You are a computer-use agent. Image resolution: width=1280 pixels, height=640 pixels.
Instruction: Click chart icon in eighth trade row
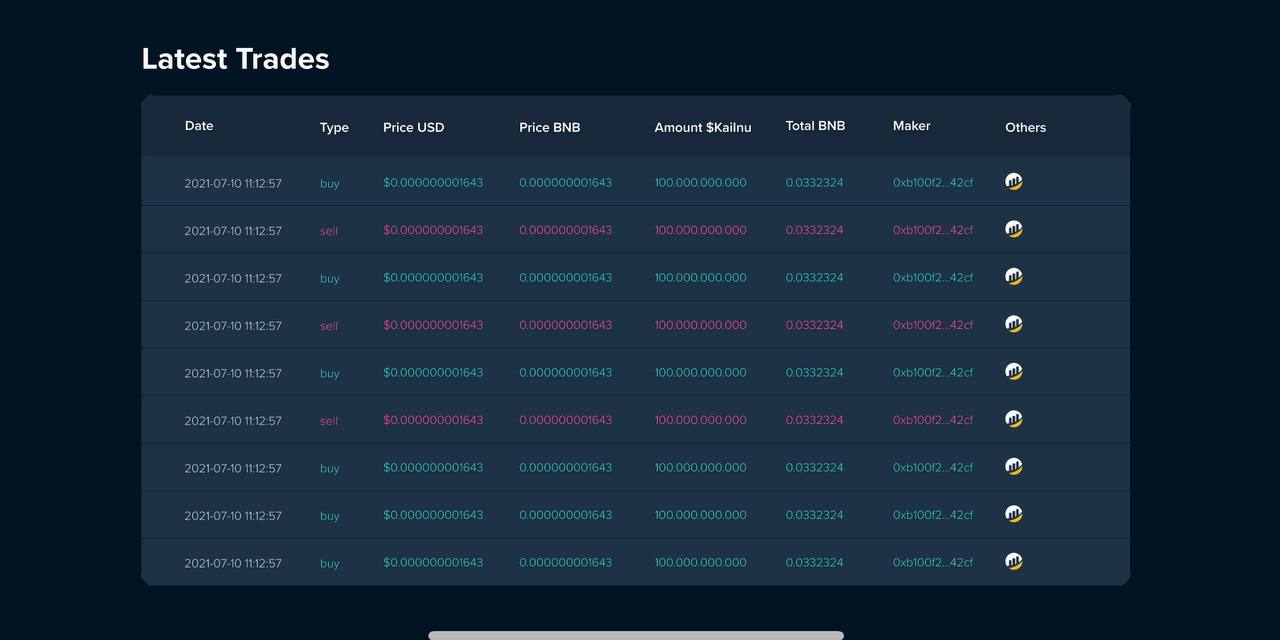tap(1013, 514)
